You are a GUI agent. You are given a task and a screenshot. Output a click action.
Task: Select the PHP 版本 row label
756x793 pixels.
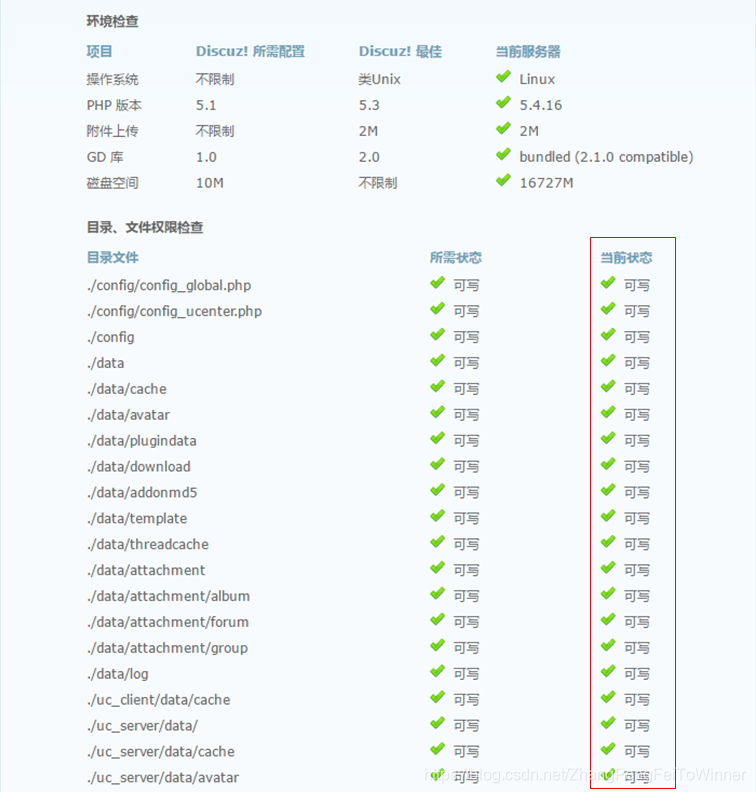click(114, 105)
